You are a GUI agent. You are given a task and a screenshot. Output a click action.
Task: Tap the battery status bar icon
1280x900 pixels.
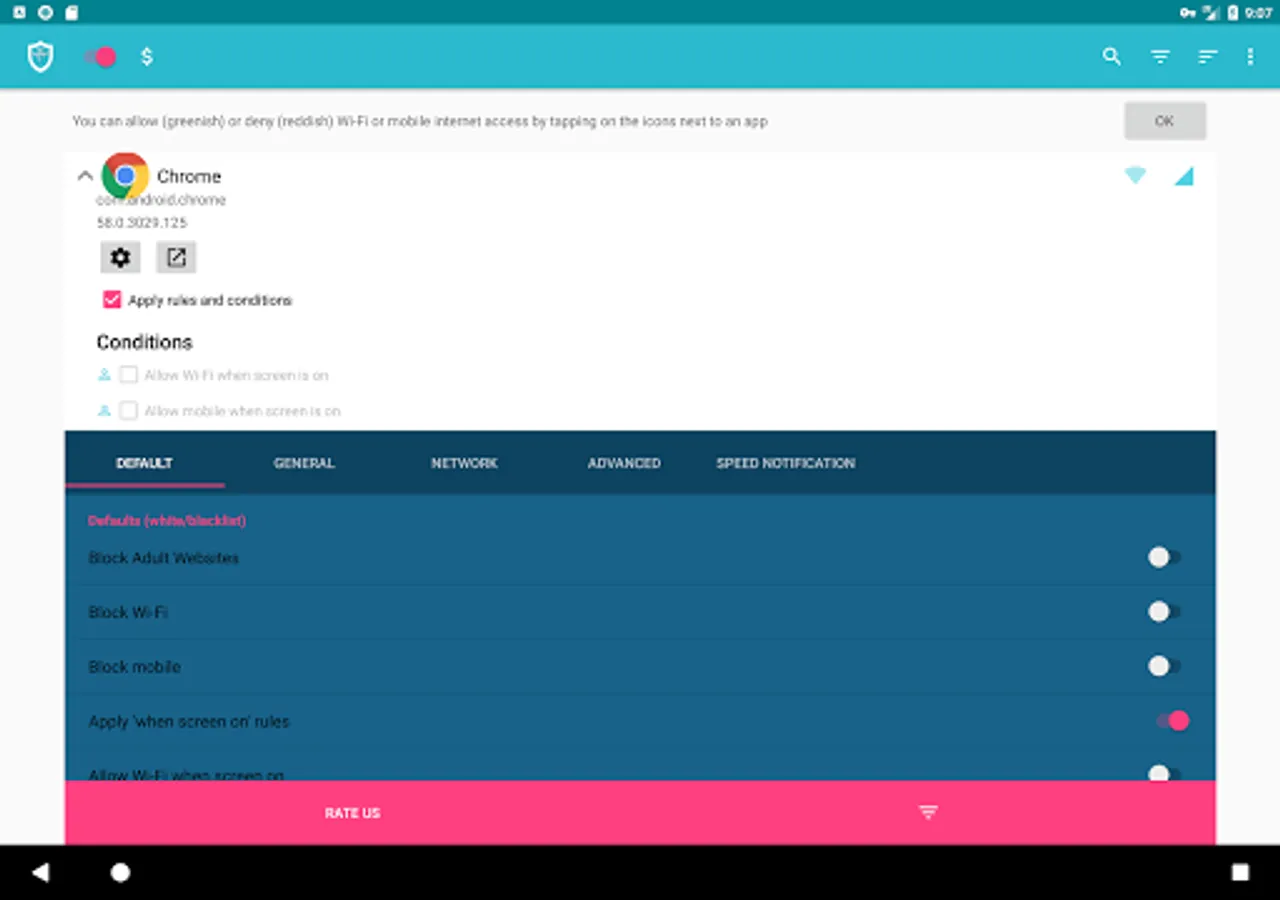click(1233, 13)
